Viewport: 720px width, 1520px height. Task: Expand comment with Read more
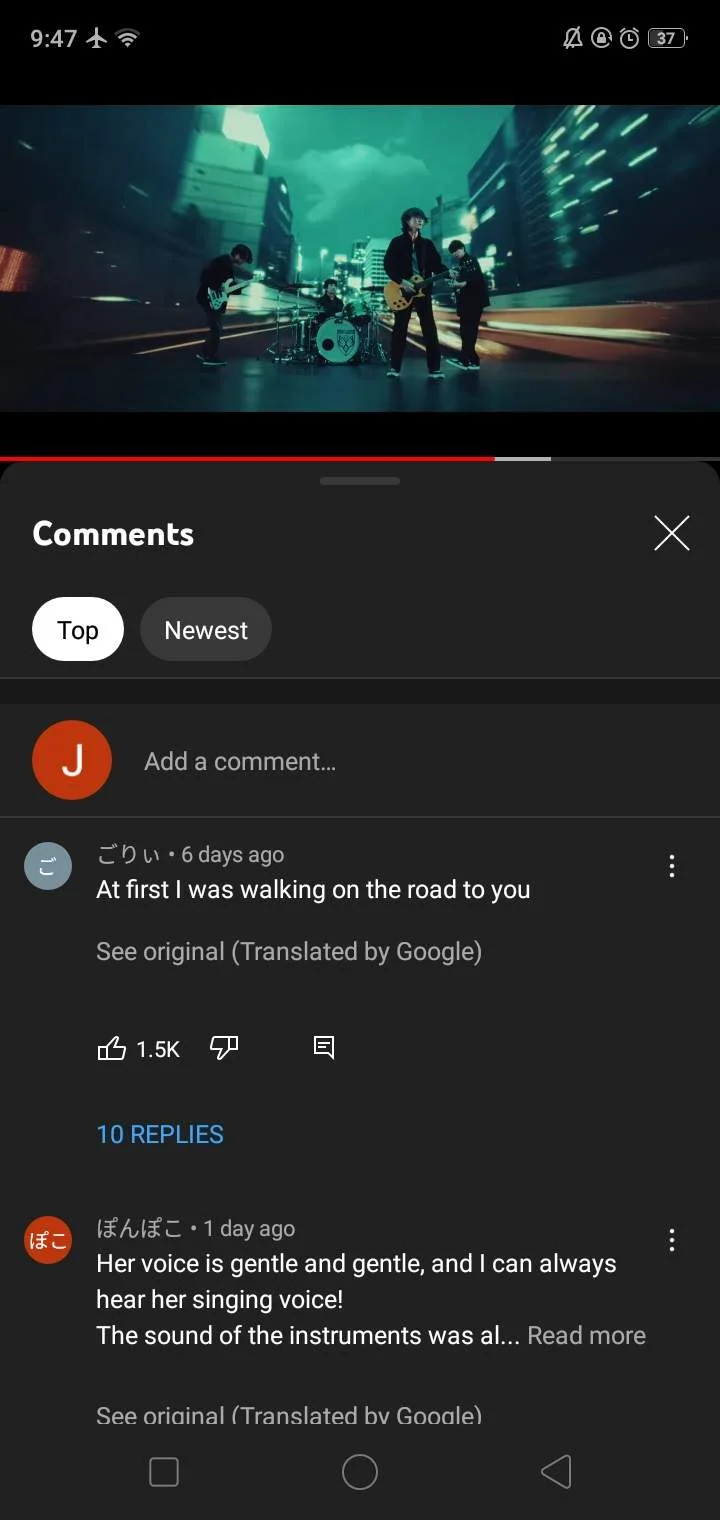pyautogui.click(x=586, y=1335)
